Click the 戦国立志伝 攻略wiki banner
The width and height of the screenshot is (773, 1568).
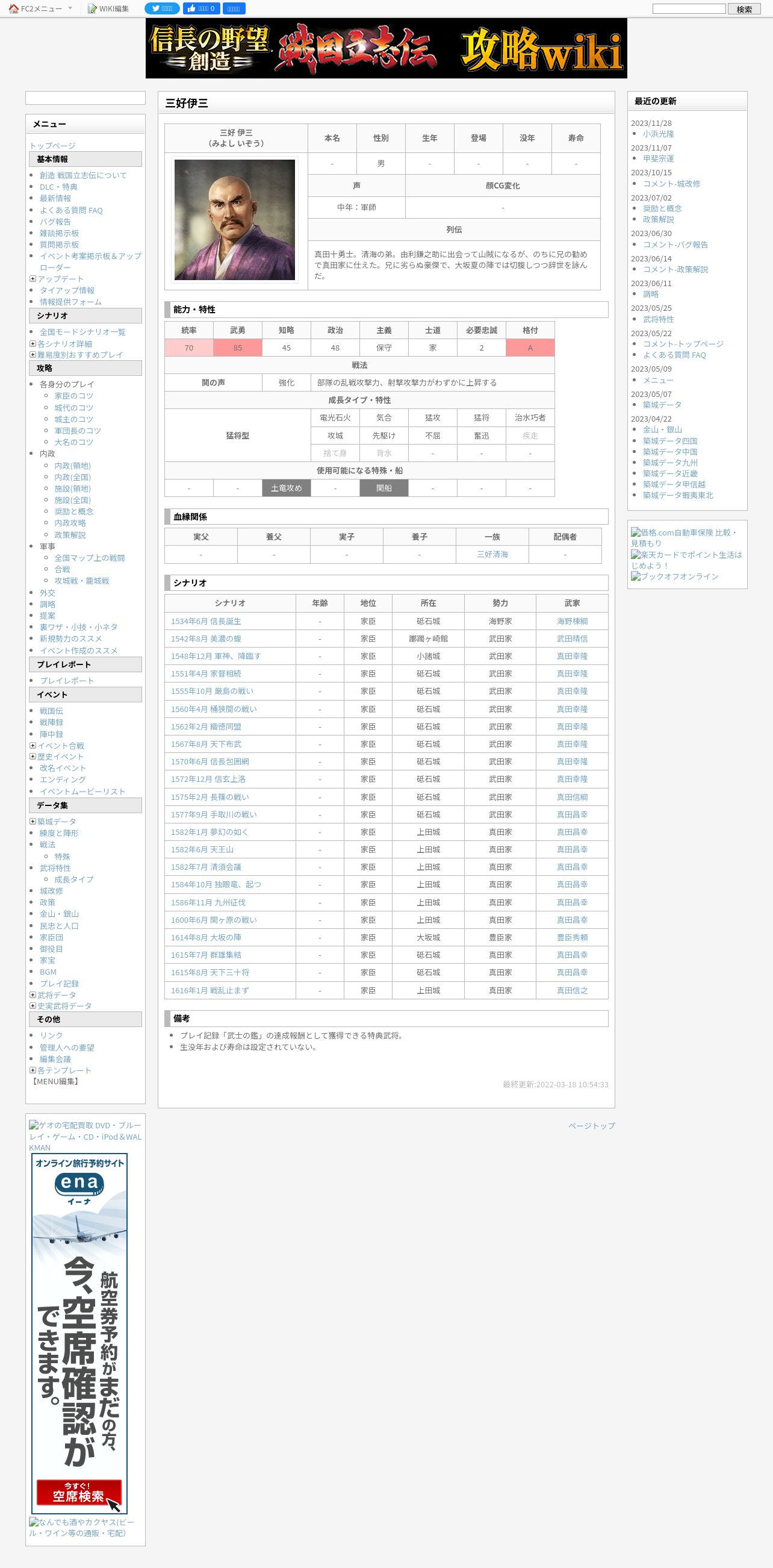click(386, 48)
